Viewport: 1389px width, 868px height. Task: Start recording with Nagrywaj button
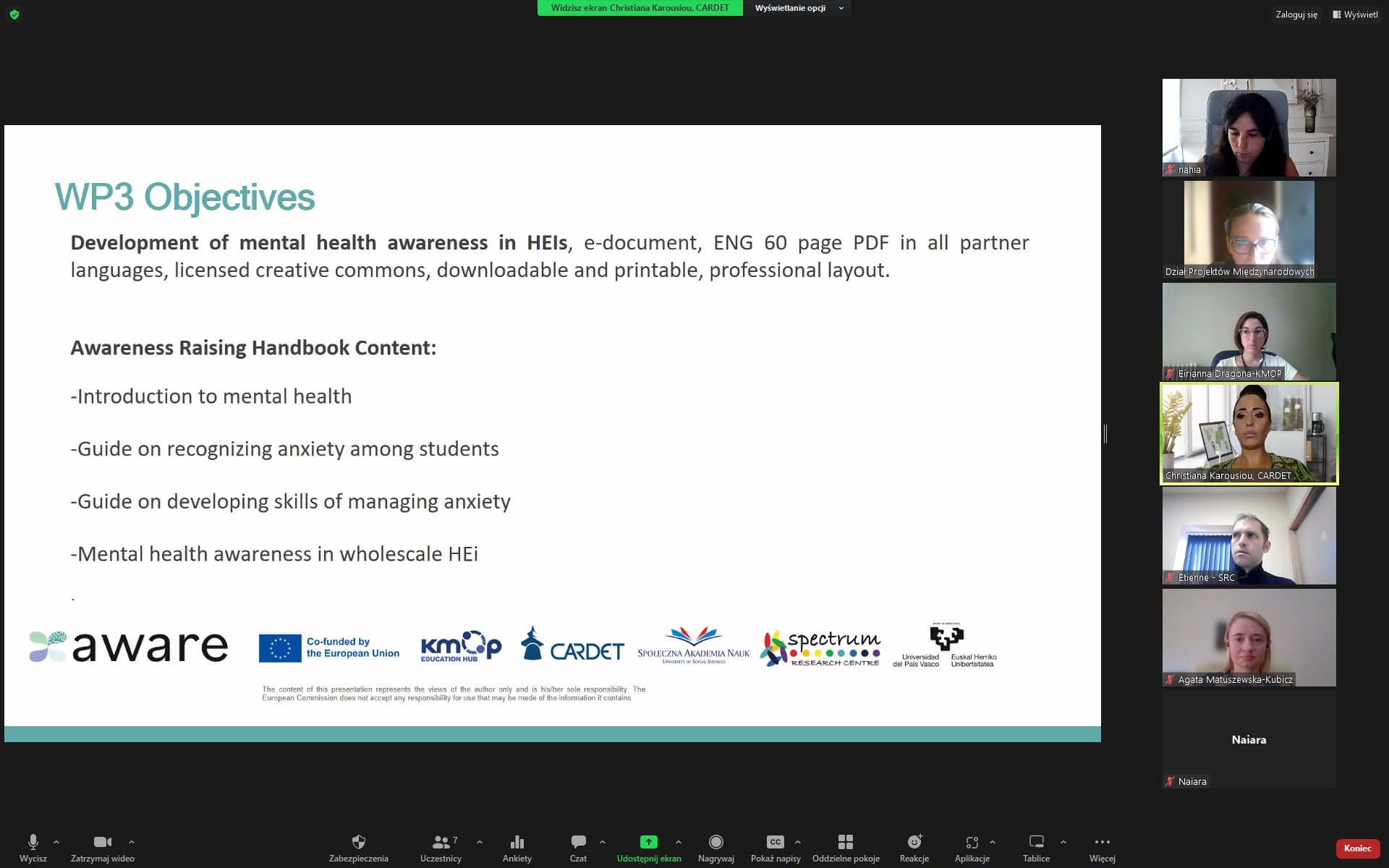tap(716, 848)
